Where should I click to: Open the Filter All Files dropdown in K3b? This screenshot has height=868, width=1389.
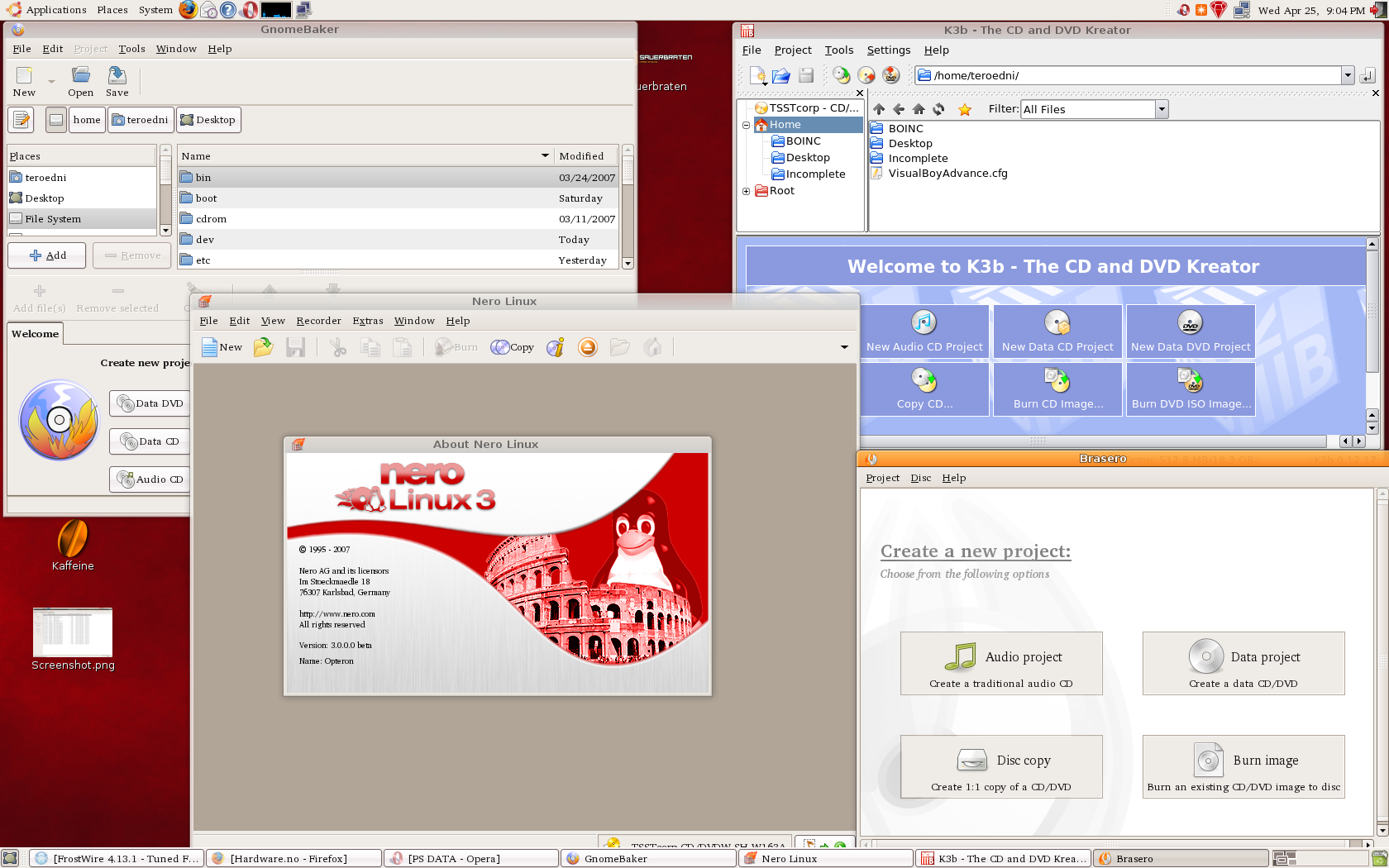(1162, 109)
